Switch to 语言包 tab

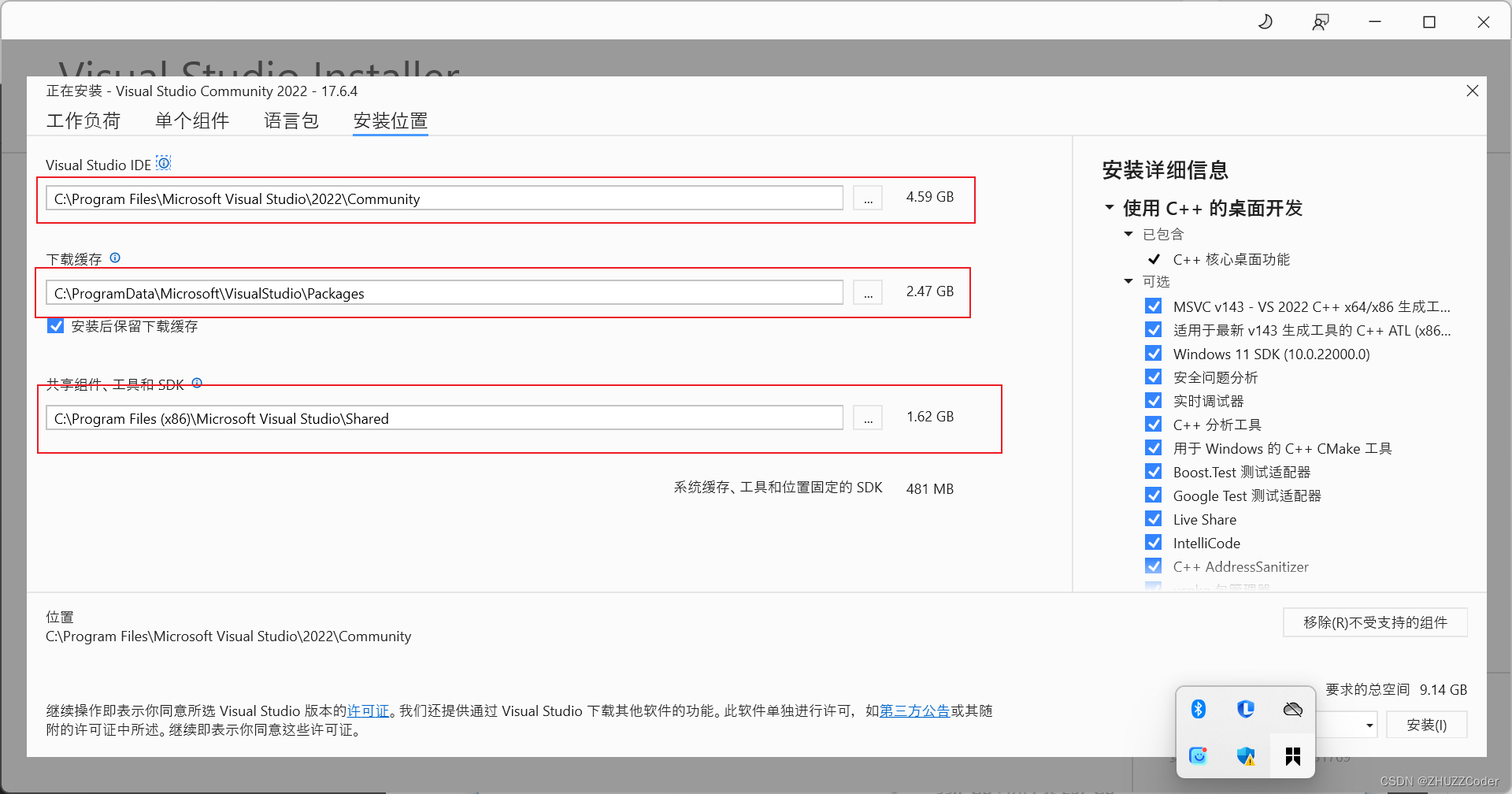coord(291,121)
